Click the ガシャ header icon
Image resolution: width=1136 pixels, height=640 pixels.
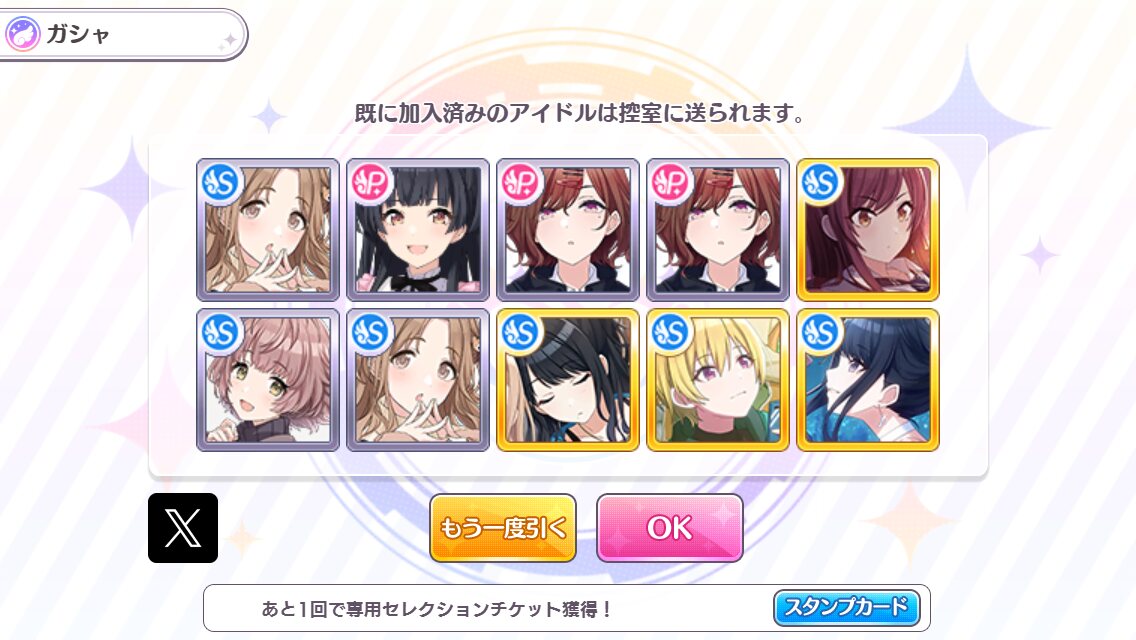tap(22, 34)
